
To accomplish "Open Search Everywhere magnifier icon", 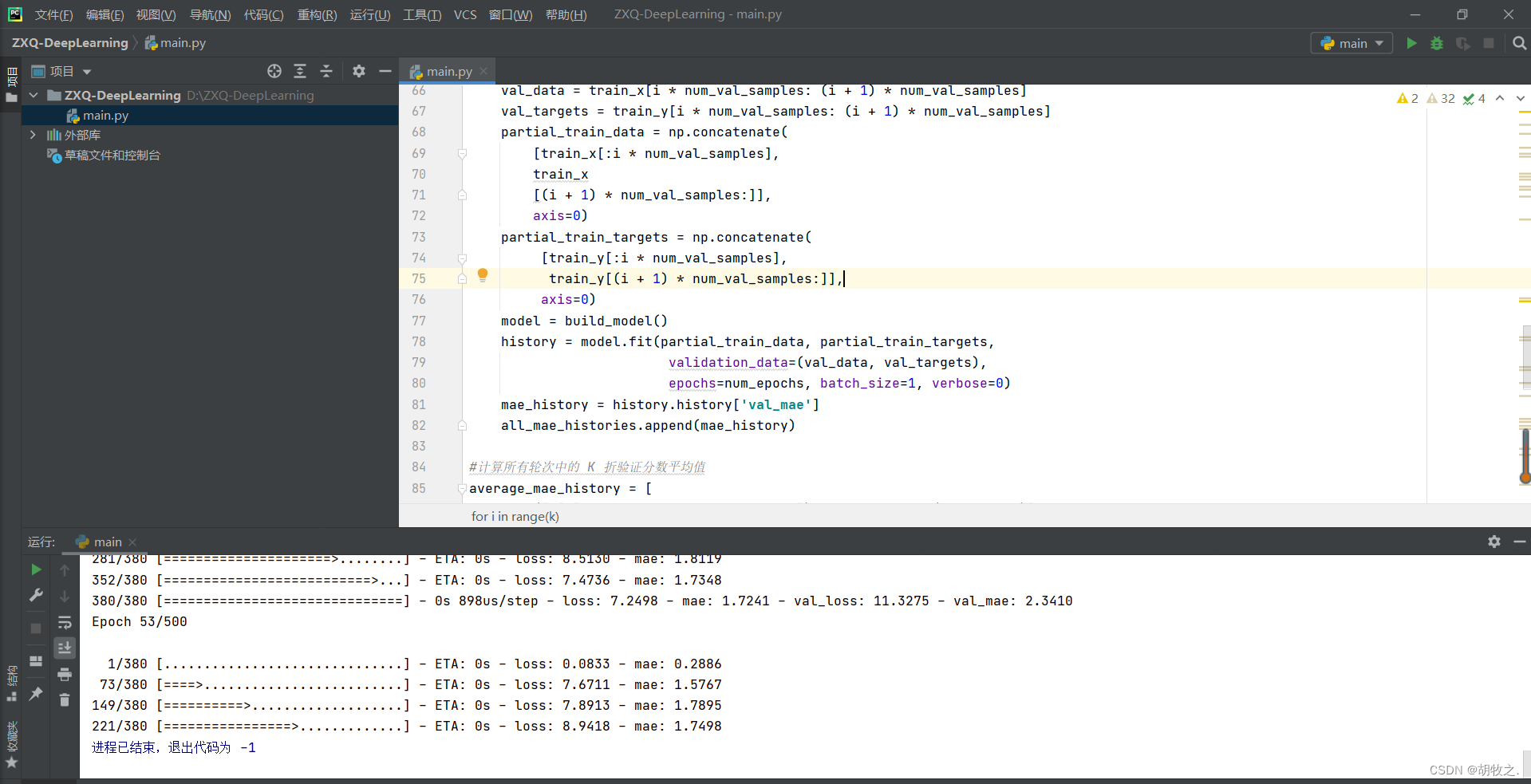I will point(1519,43).
